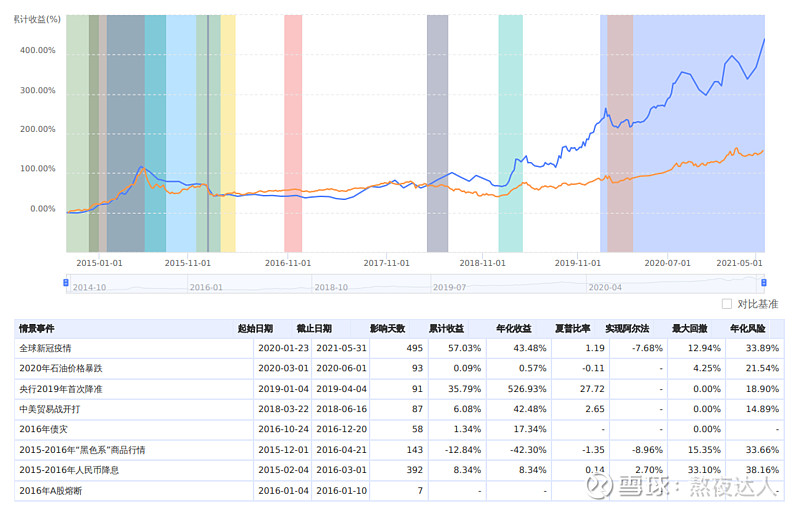800x511 pixels.
Task: Grab the left range slider handle
Action: pyautogui.click(x=66, y=283)
